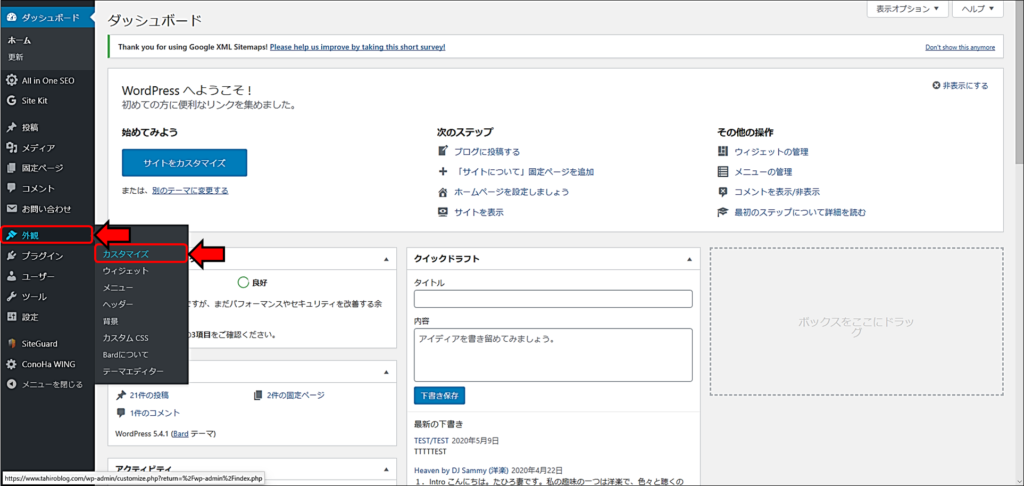Select Bardについて in the 外観 submenu
This screenshot has height=486, width=1024.
click(x=125, y=355)
